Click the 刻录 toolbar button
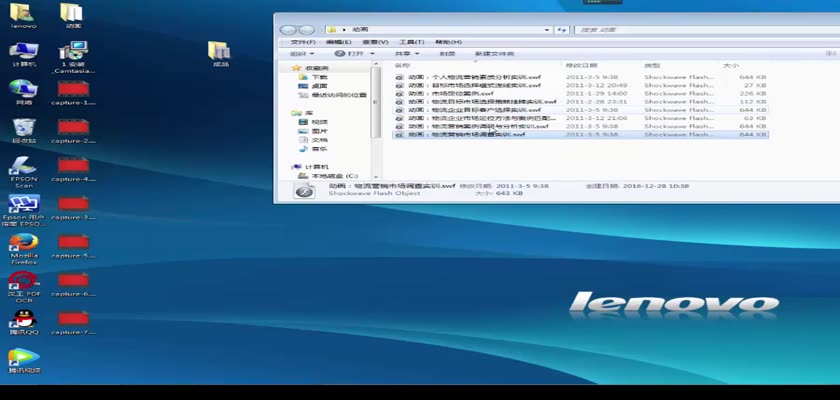This screenshot has height=400, width=840. click(x=448, y=54)
